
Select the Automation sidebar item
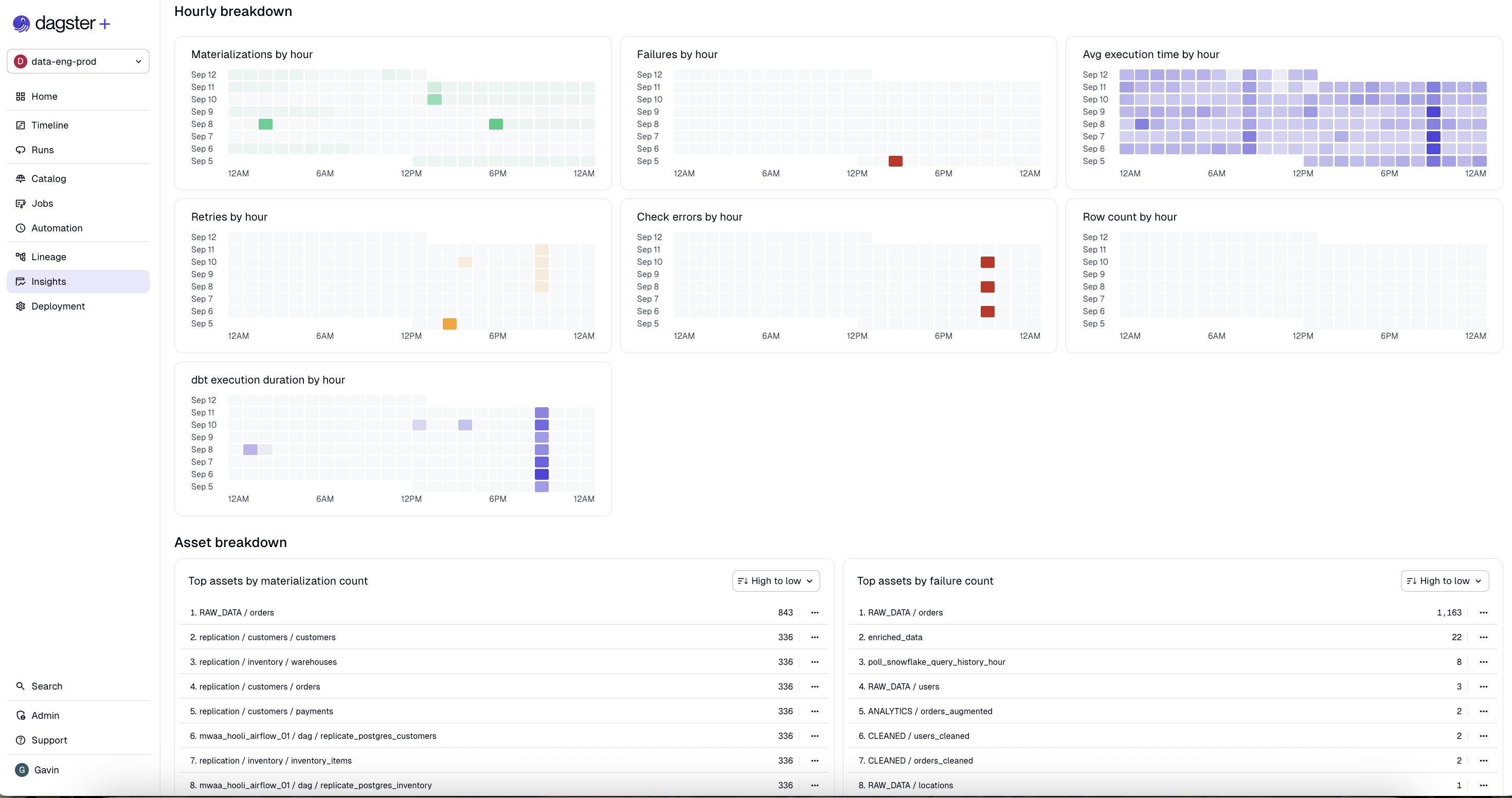pyautogui.click(x=57, y=228)
